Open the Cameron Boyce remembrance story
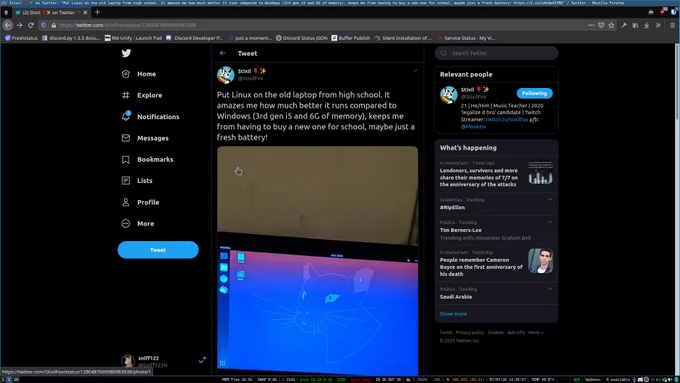The height and width of the screenshot is (383, 680). [496, 263]
